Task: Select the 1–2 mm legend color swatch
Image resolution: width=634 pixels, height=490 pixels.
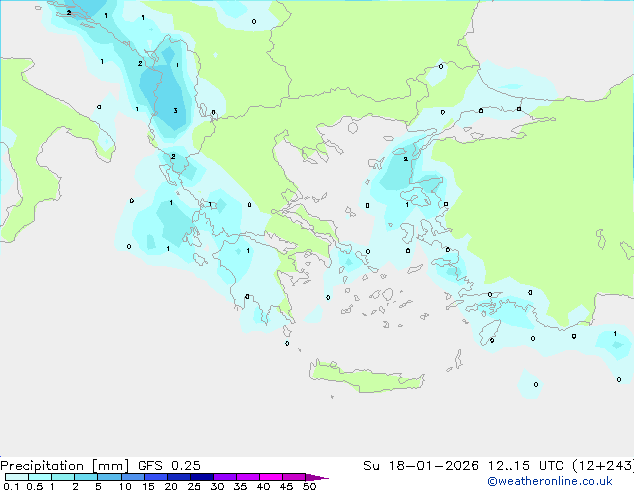Action: pos(63,477)
